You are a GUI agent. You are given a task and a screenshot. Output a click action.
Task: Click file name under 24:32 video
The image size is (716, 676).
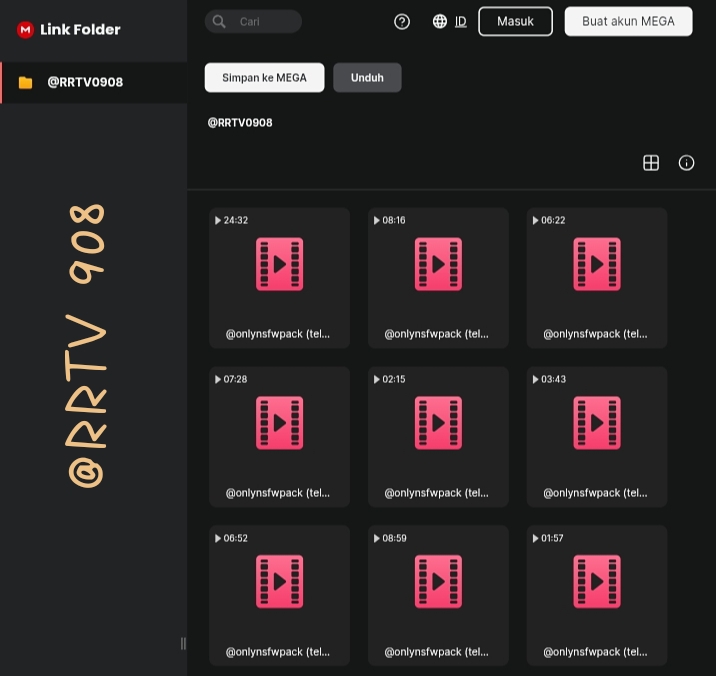278,334
